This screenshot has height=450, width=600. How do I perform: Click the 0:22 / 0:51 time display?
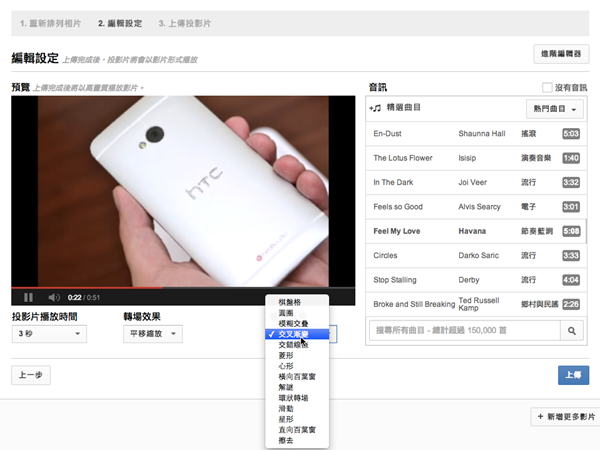point(84,297)
